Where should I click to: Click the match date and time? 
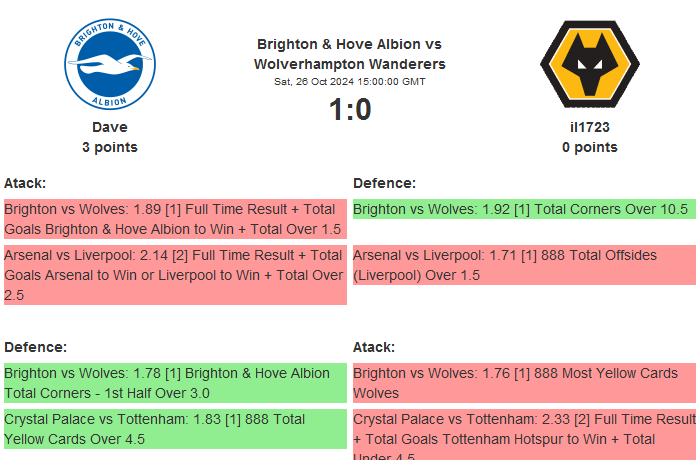pyautogui.click(x=349, y=81)
